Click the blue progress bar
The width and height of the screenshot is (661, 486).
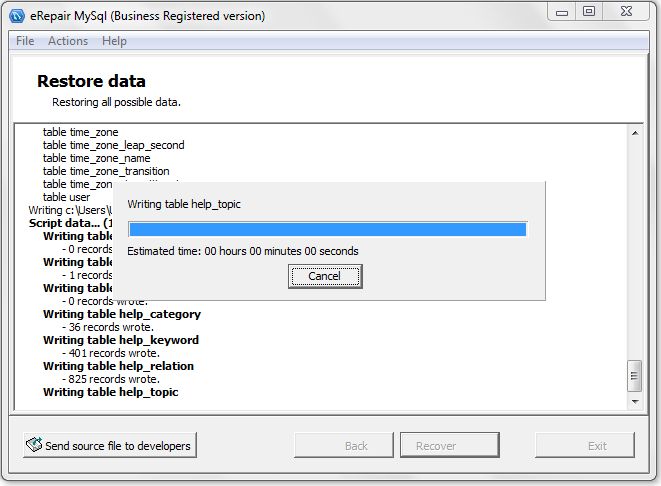tap(328, 229)
